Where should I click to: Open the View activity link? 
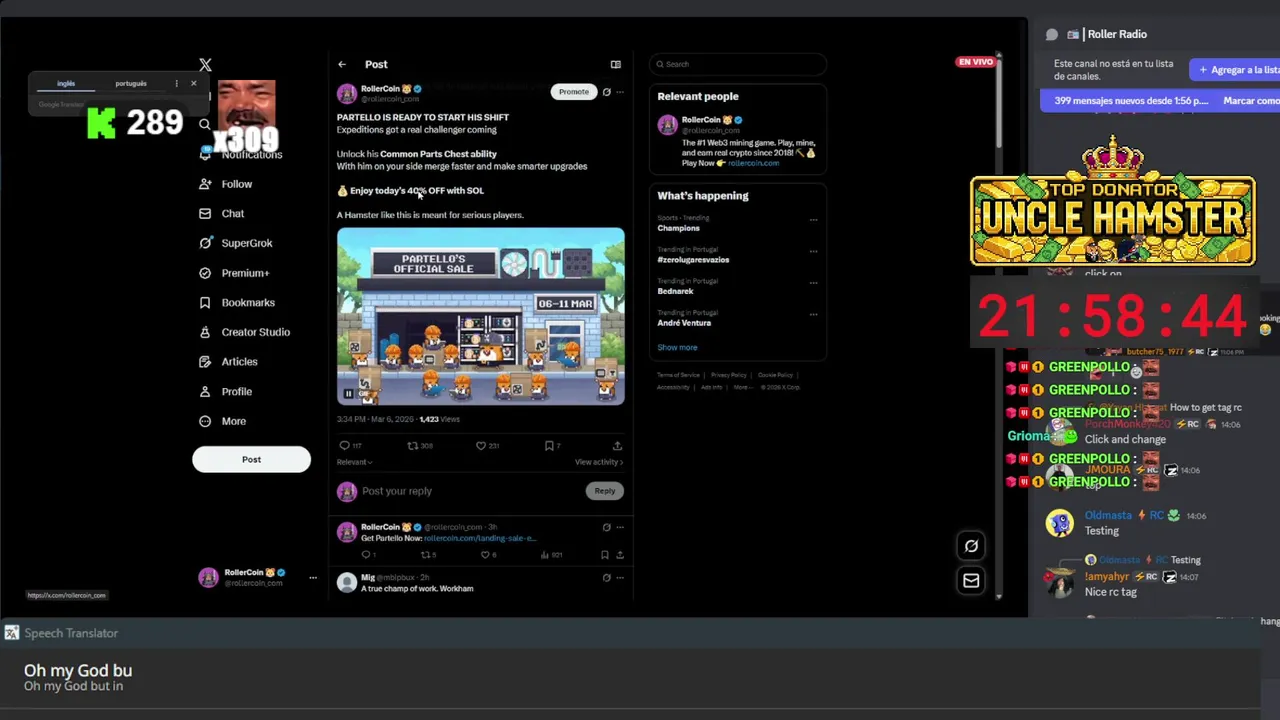click(x=598, y=462)
